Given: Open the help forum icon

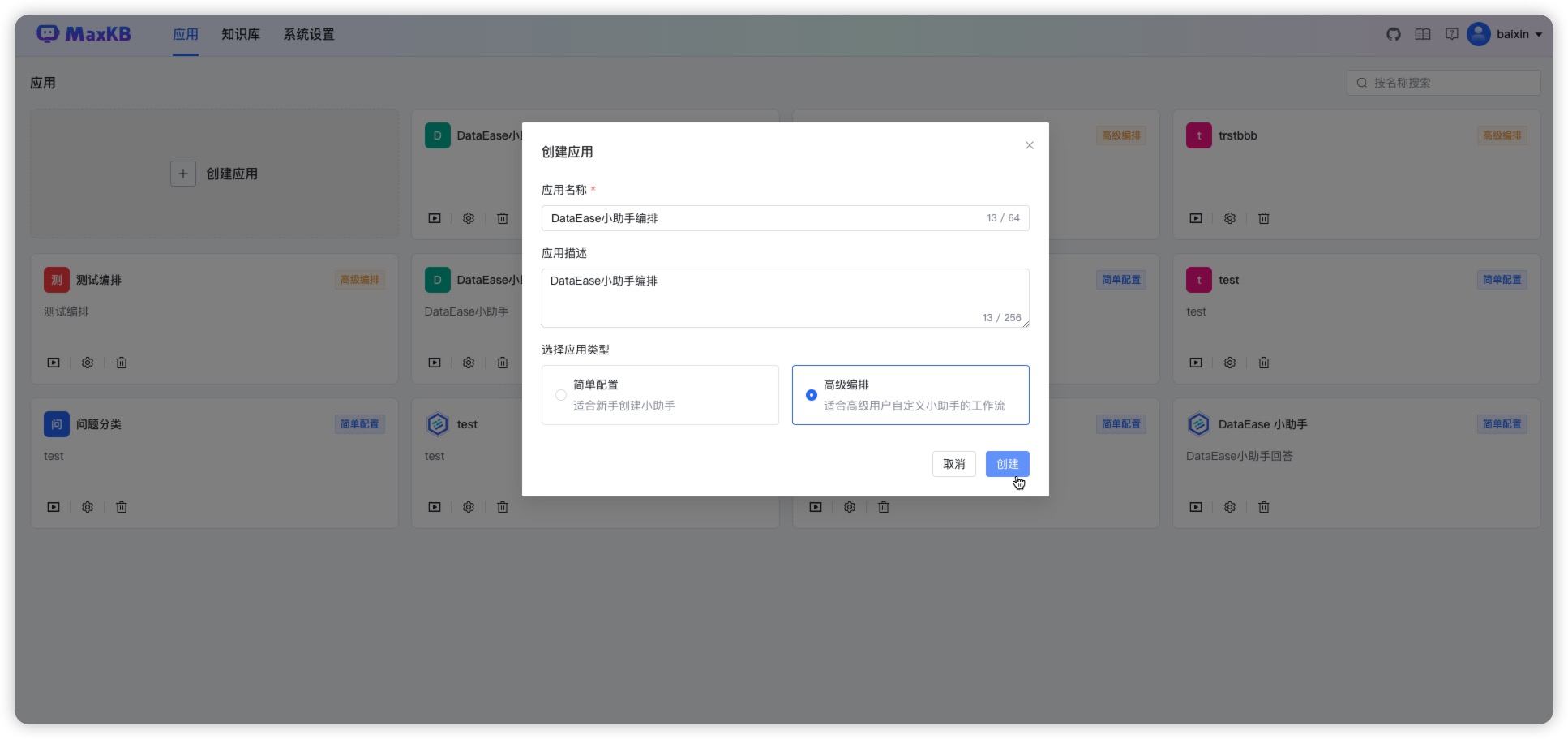Looking at the screenshot, I should point(1452,34).
